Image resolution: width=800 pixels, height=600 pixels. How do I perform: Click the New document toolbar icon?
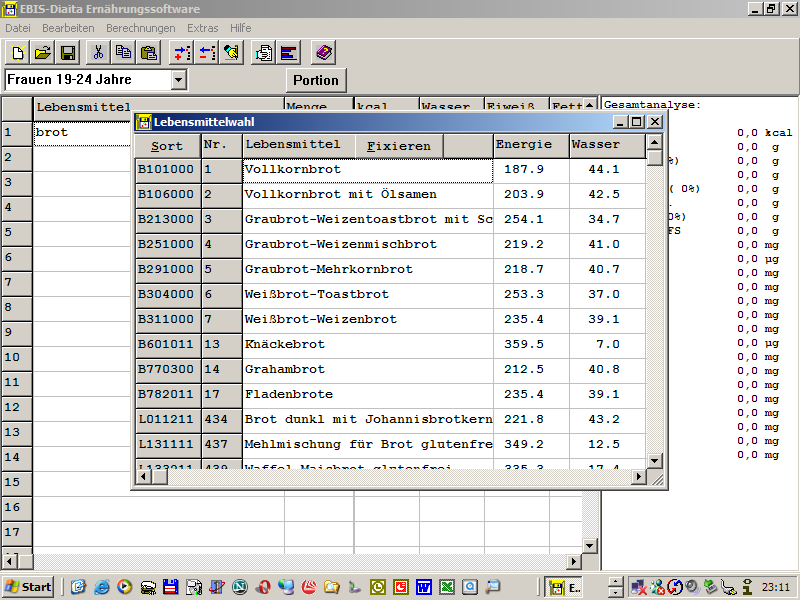[x=18, y=52]
